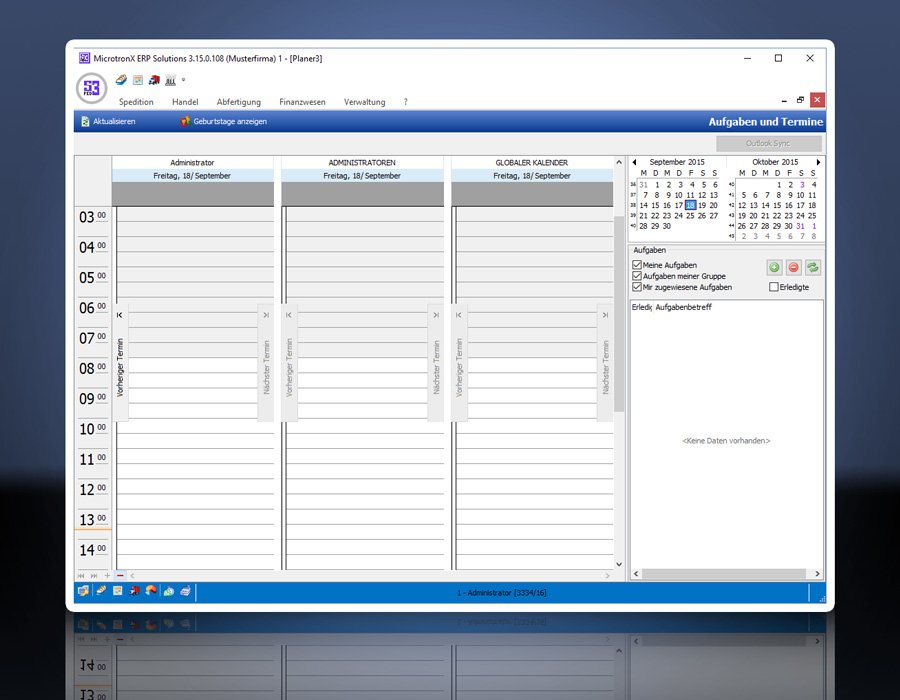Click the task list horizontal scrollbar thumb
The height and width of the screenshot is (700, 900).
724,574
